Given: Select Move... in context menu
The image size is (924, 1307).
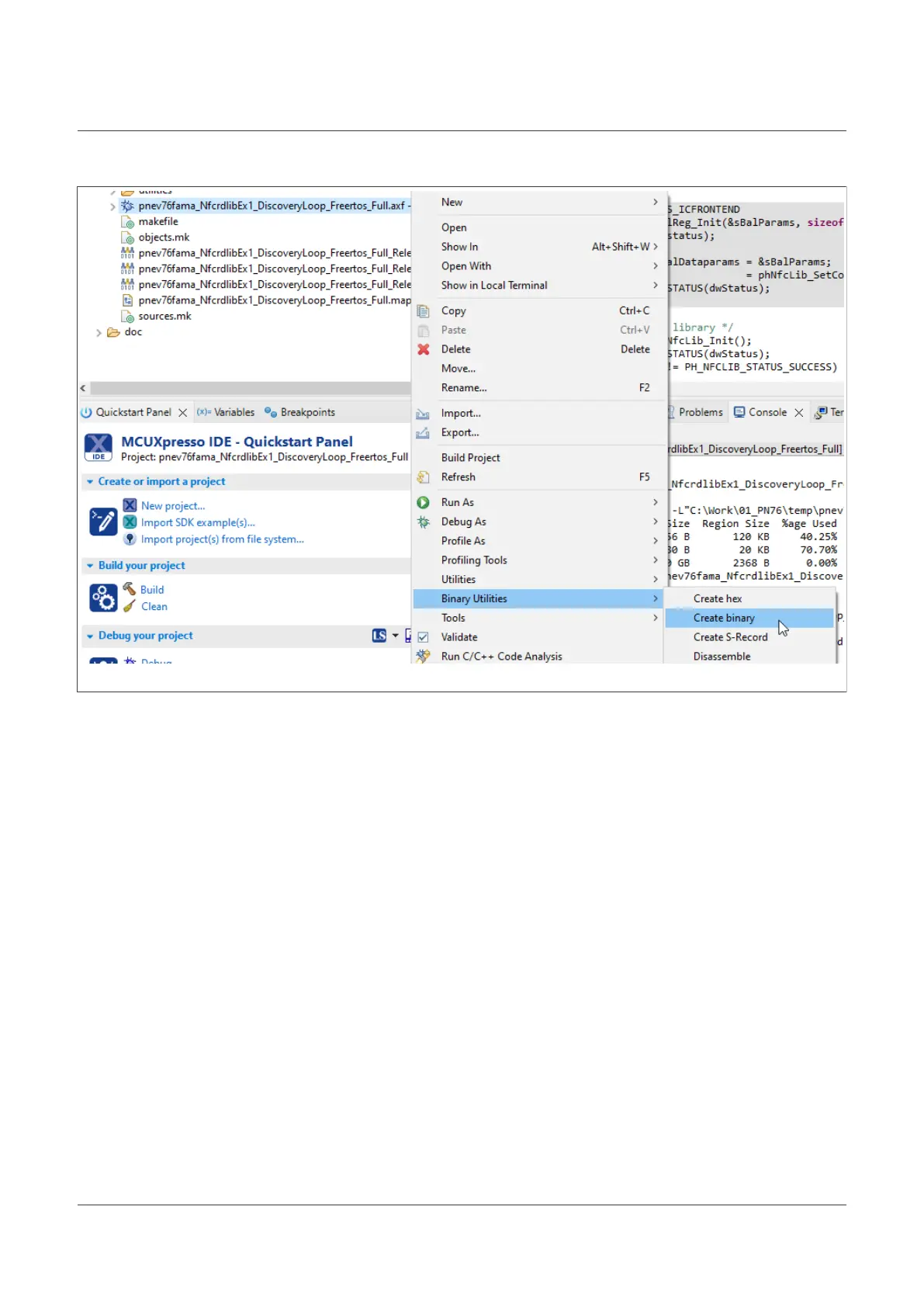Looking at the screenshot, I should tap(540, 369).
